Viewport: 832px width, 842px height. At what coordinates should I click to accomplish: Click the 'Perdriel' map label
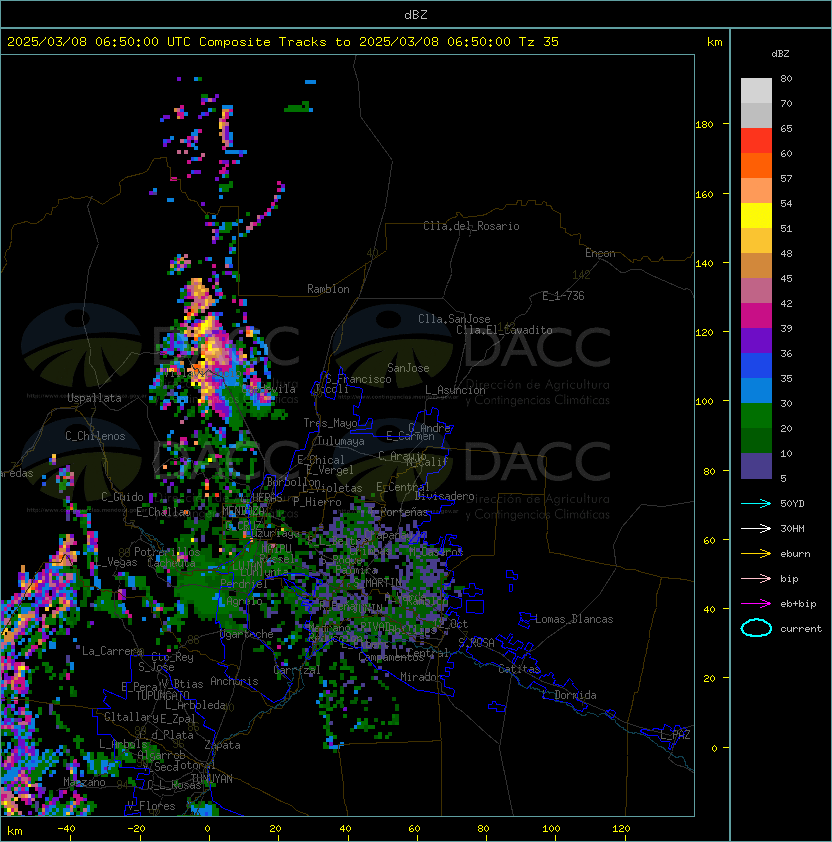pyautogui.click(x=243, y=583)
